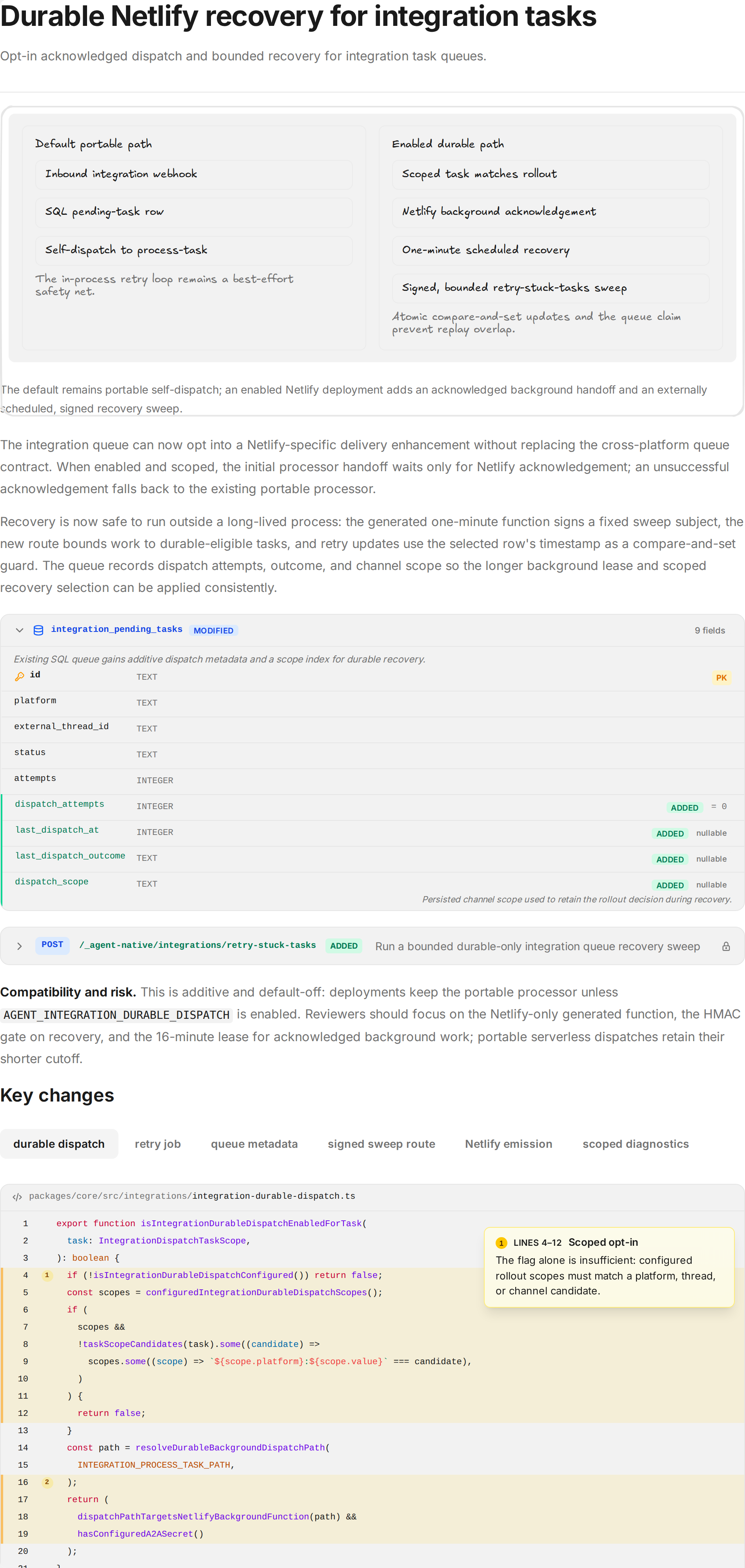Viewport: 745px width, 1568px height.
Task: Click the lock icon on the retry-stuck-tasks endpoint
Action: coord(726,946)
